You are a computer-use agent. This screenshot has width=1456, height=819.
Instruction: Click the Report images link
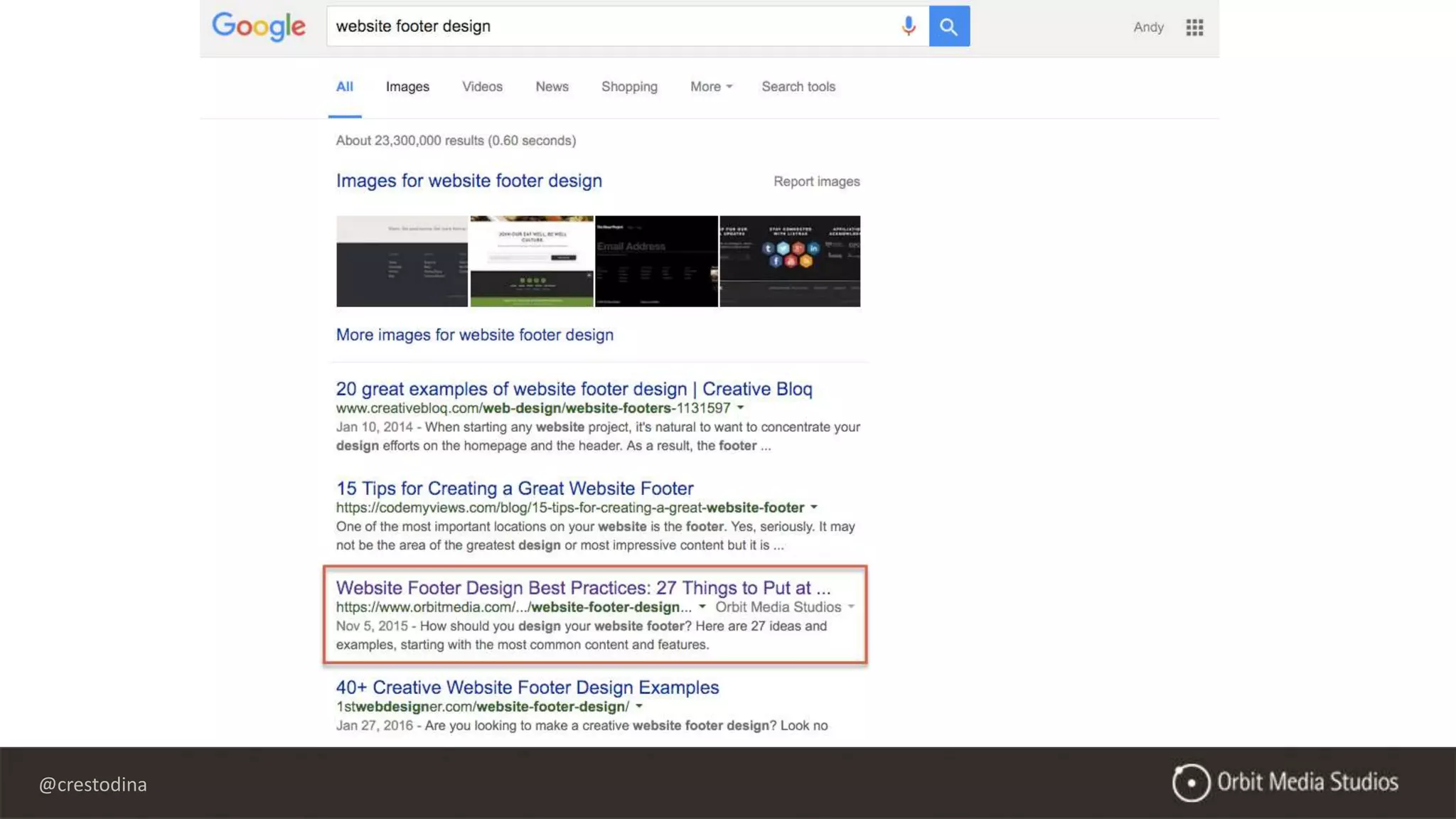click(816, 182)
